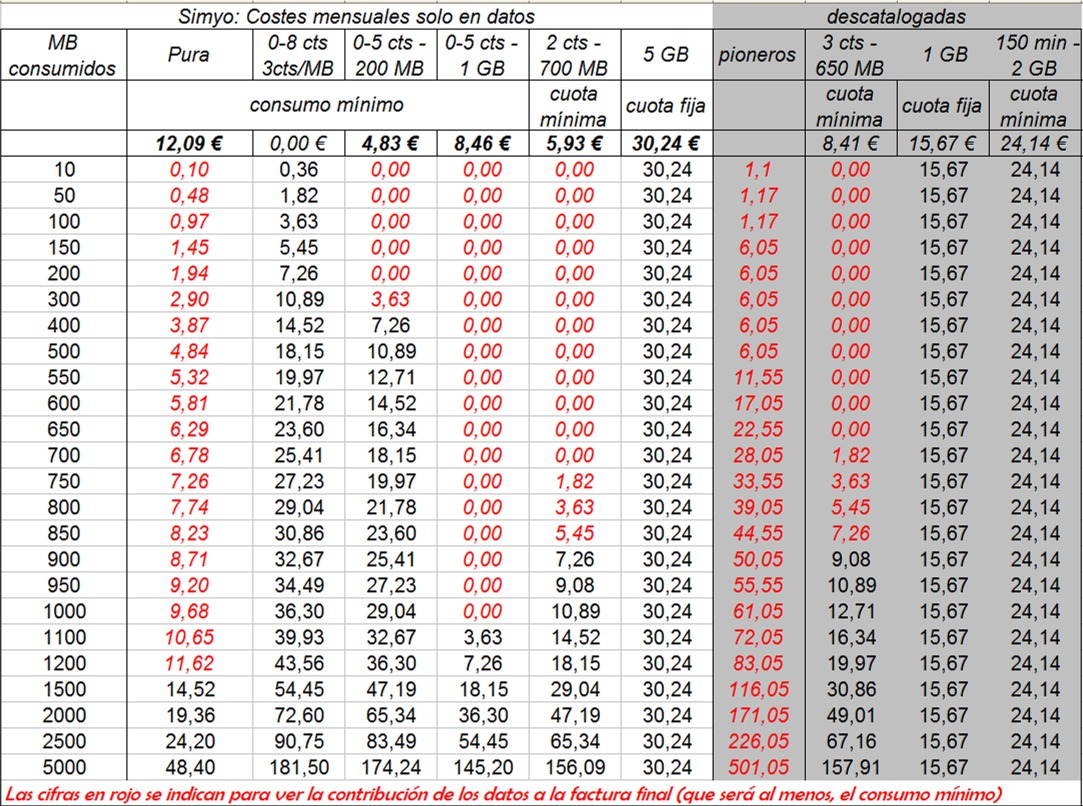Click the 'consumo mínimo' merged cell
The height and width of the screenshot is (806, 1083).
click(x=327, y=105)
